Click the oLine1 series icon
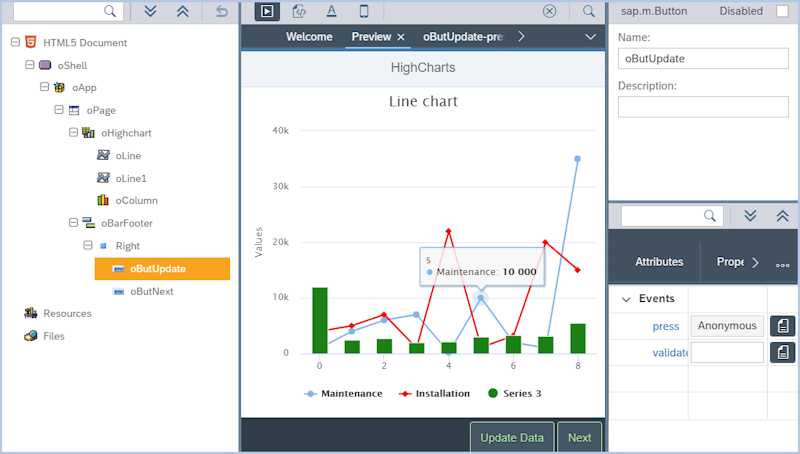Image resolution: width=800 pixels, height=454 pixels. [x=103, y=178]
